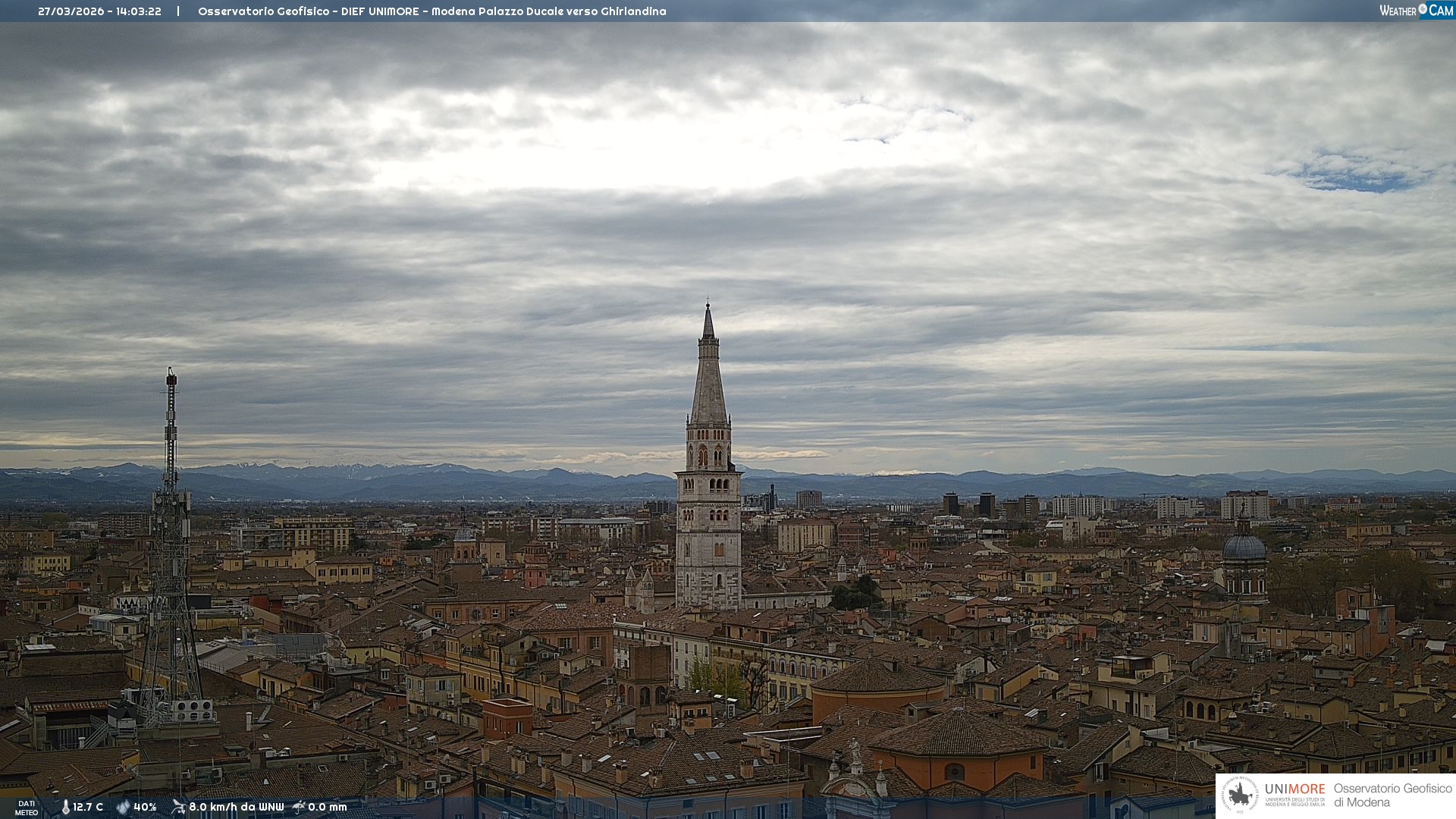Click the DATI METEO label

tap(27, 808)
